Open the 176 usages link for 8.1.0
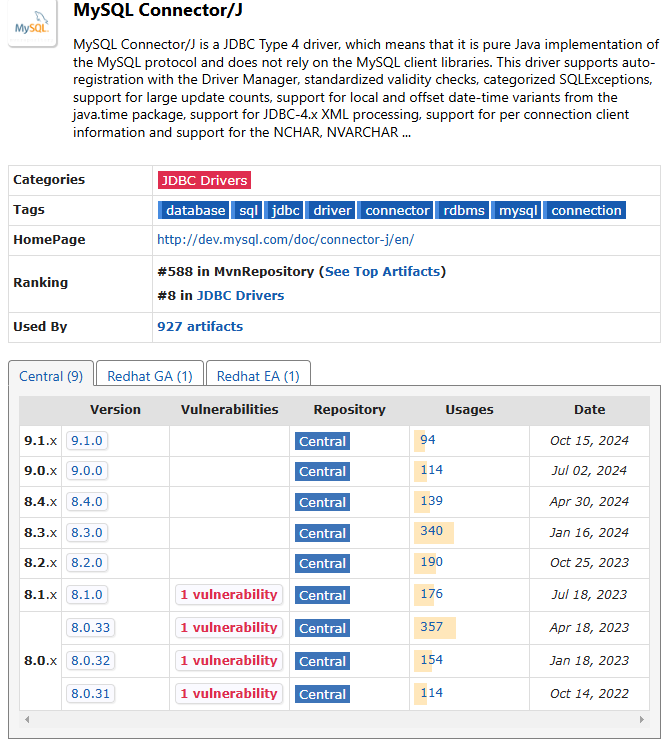662x740 pixels. [x=431, y=594]
